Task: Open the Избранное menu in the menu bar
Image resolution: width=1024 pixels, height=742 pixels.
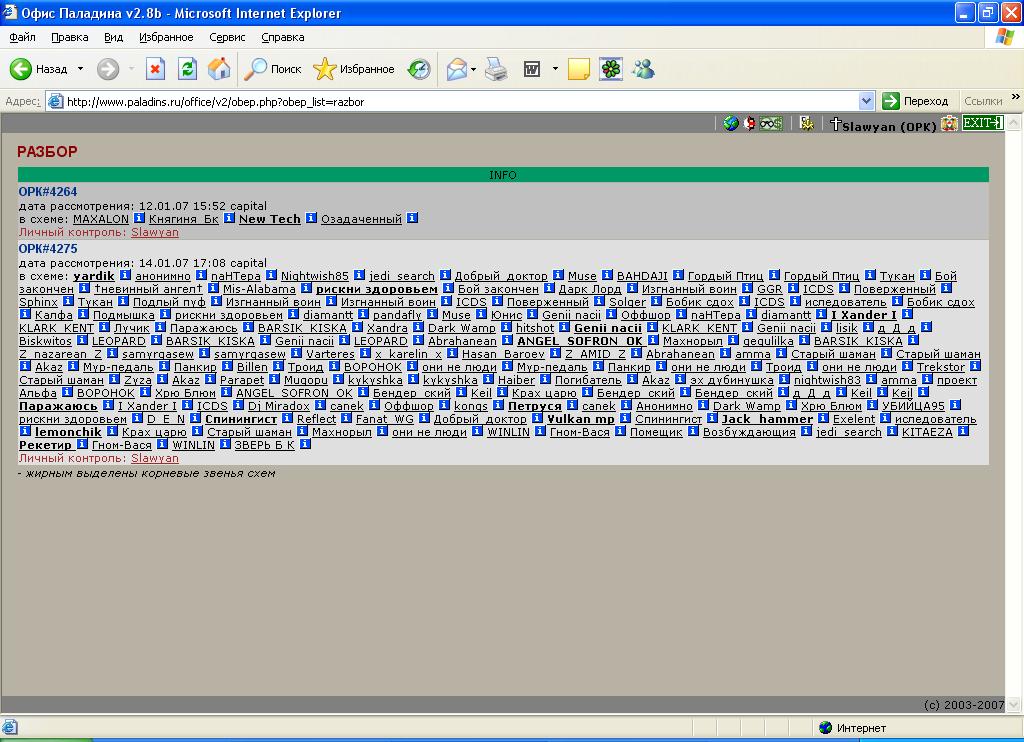Action: (x=166, y=37)
